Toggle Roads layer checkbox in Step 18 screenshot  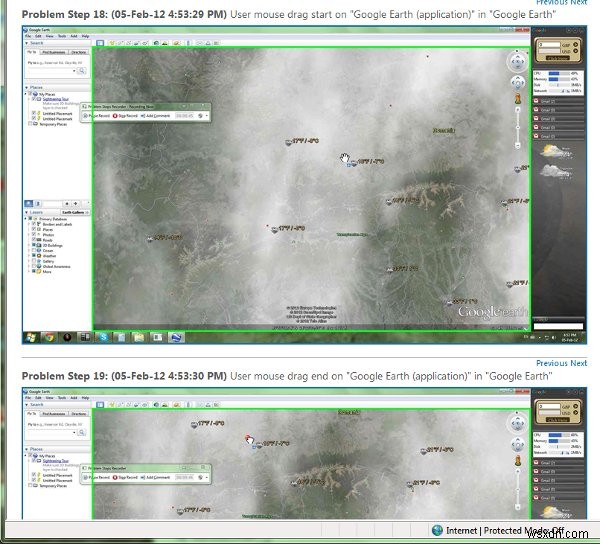pos(34,239)
